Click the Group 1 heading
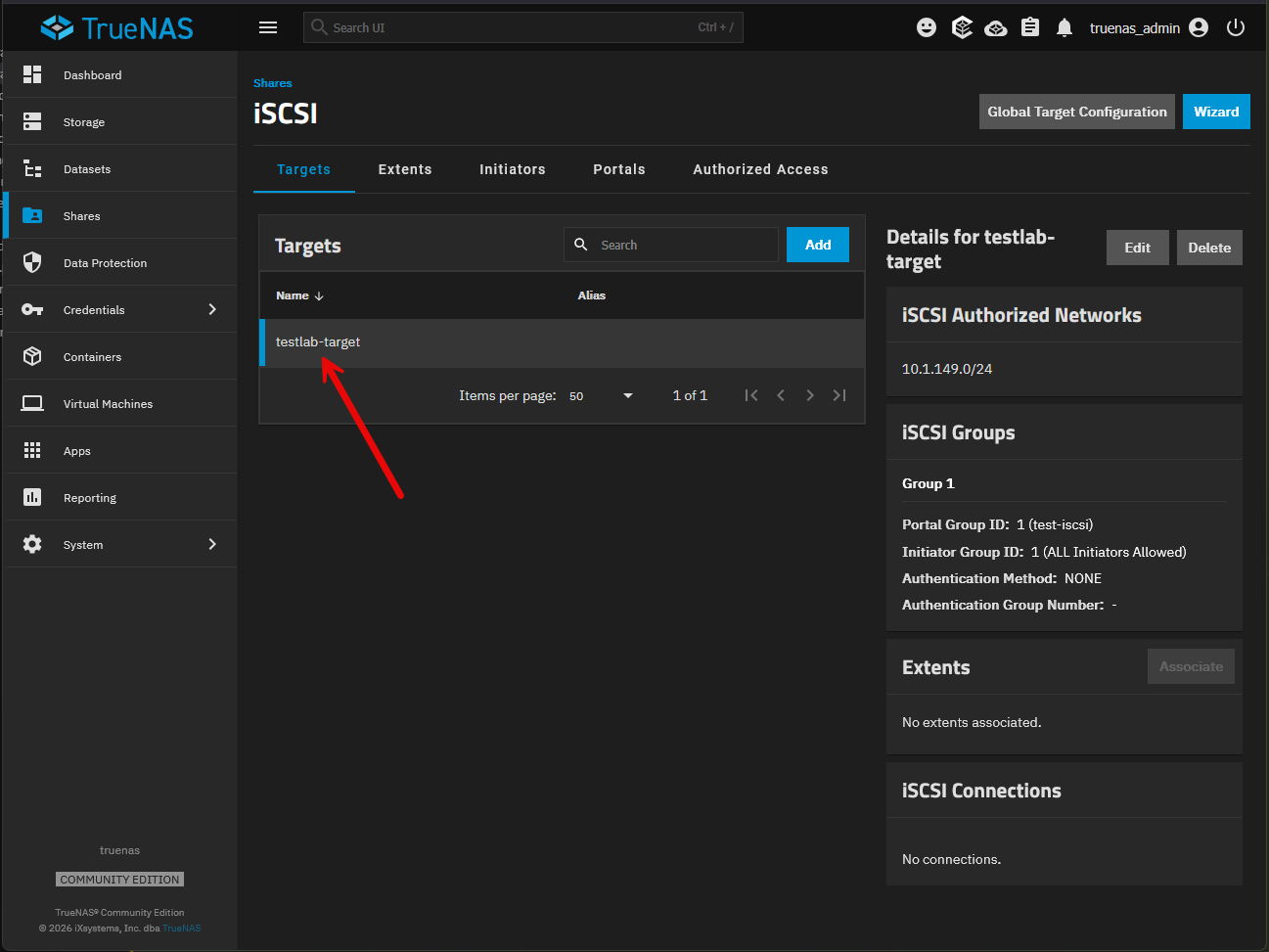 coord(929,483)
